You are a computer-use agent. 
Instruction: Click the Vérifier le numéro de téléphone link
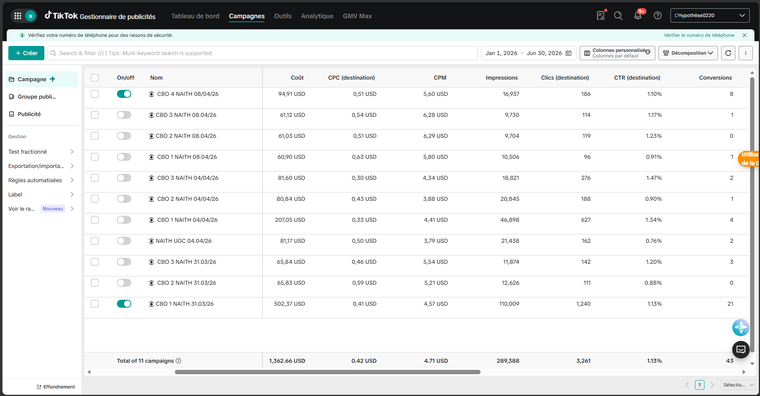tap(699, 35)
